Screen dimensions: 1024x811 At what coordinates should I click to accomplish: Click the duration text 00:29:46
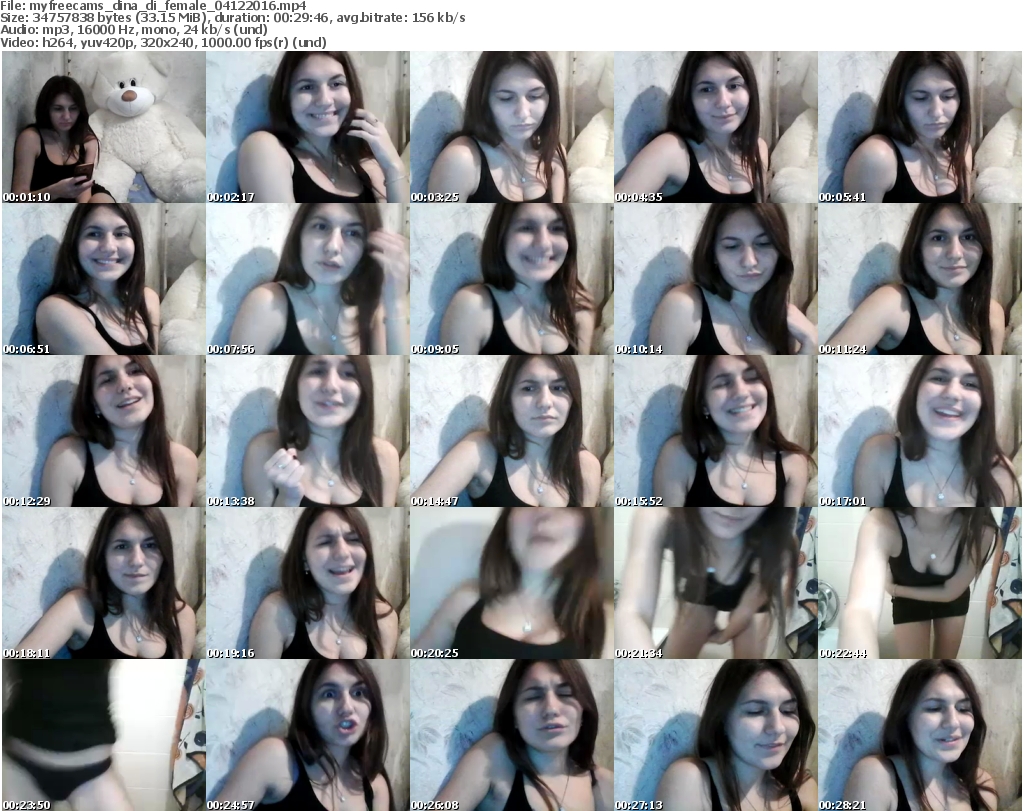297,18
